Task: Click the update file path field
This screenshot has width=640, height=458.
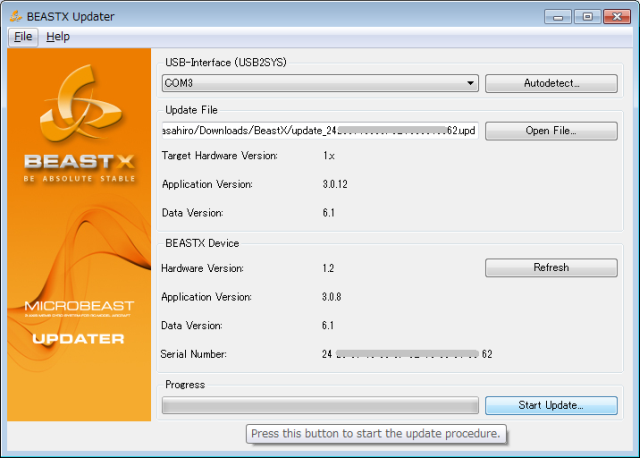Action: pyautogui.click(x=320, y=131)
